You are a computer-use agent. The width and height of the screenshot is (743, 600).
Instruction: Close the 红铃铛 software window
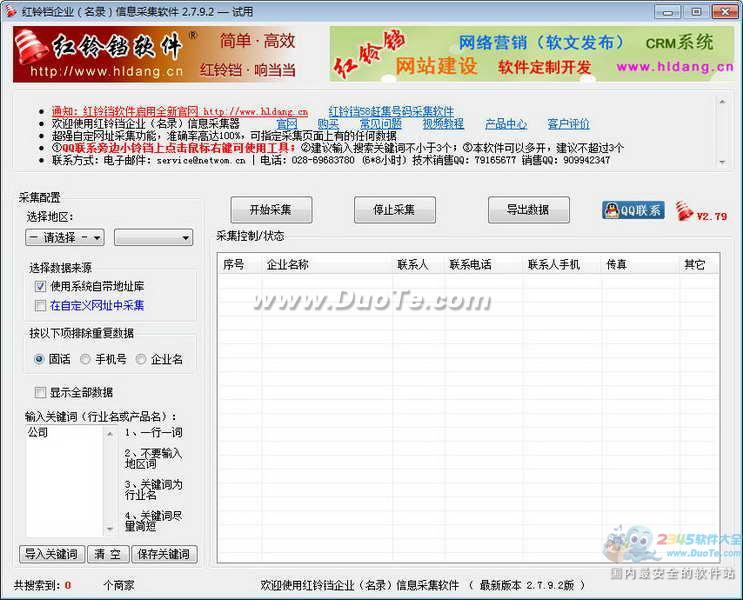[x=725, y=11]
